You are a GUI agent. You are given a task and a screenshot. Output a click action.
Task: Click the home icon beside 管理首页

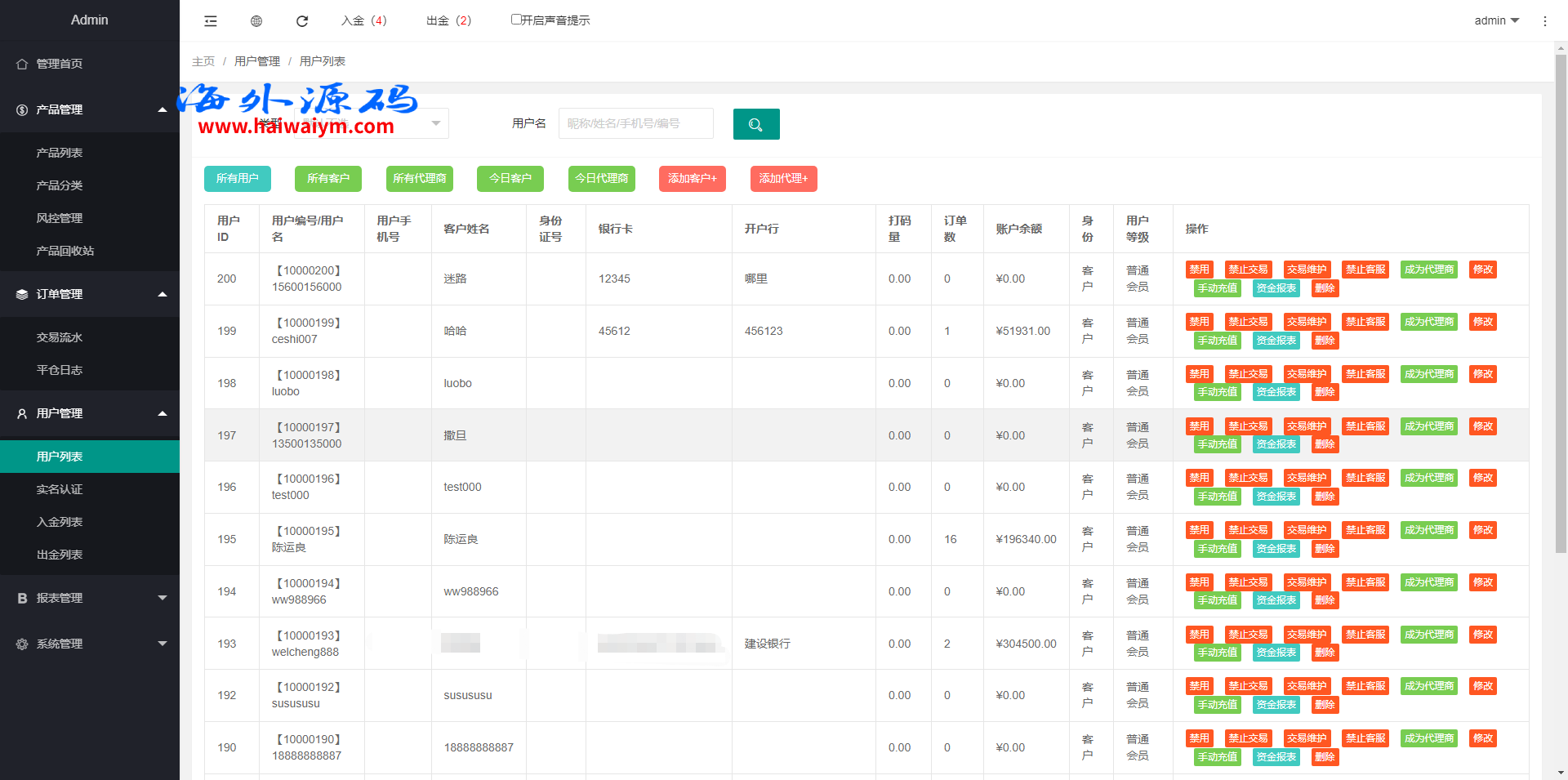(22, 64)
